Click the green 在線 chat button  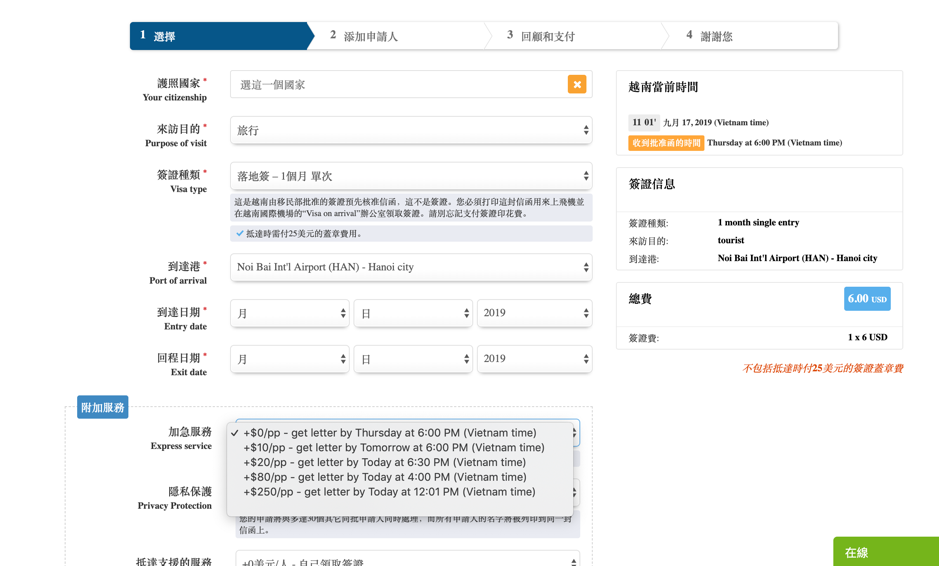point(885,552)
